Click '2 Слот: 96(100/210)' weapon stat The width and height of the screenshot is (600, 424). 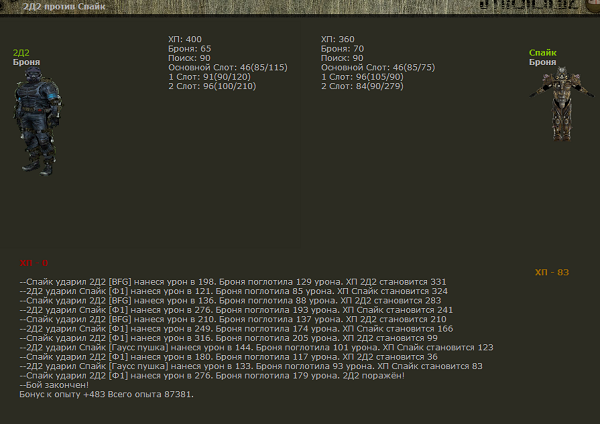(212, 85)
